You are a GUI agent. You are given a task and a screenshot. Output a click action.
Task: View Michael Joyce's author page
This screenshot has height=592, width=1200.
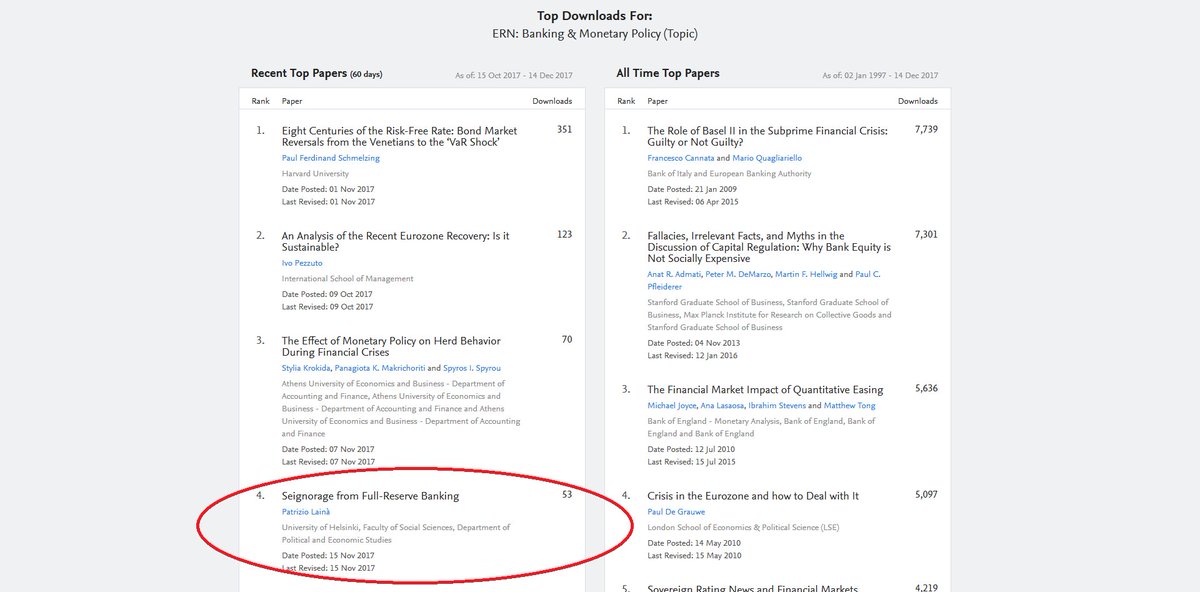click(673, 406)
